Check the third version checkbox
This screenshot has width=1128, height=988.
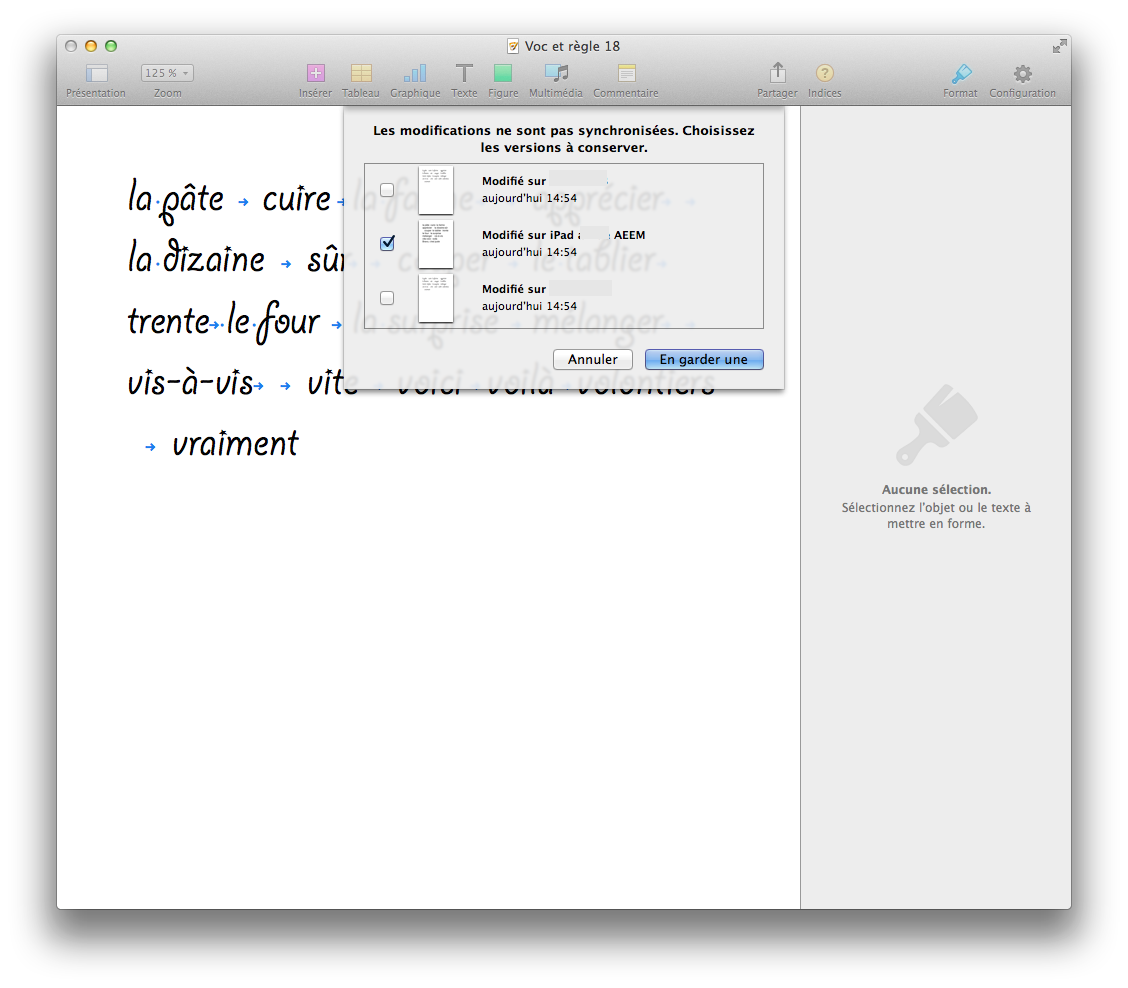(x=387, y=298)
